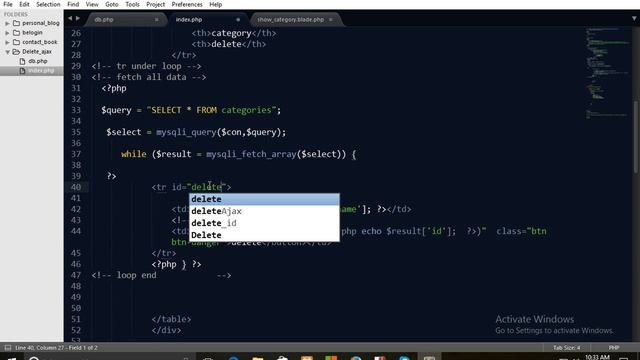Viewport: 640px width, 360px height.
Task: Click mysqli_fetch_array on line 37
Action: [251, 154]
